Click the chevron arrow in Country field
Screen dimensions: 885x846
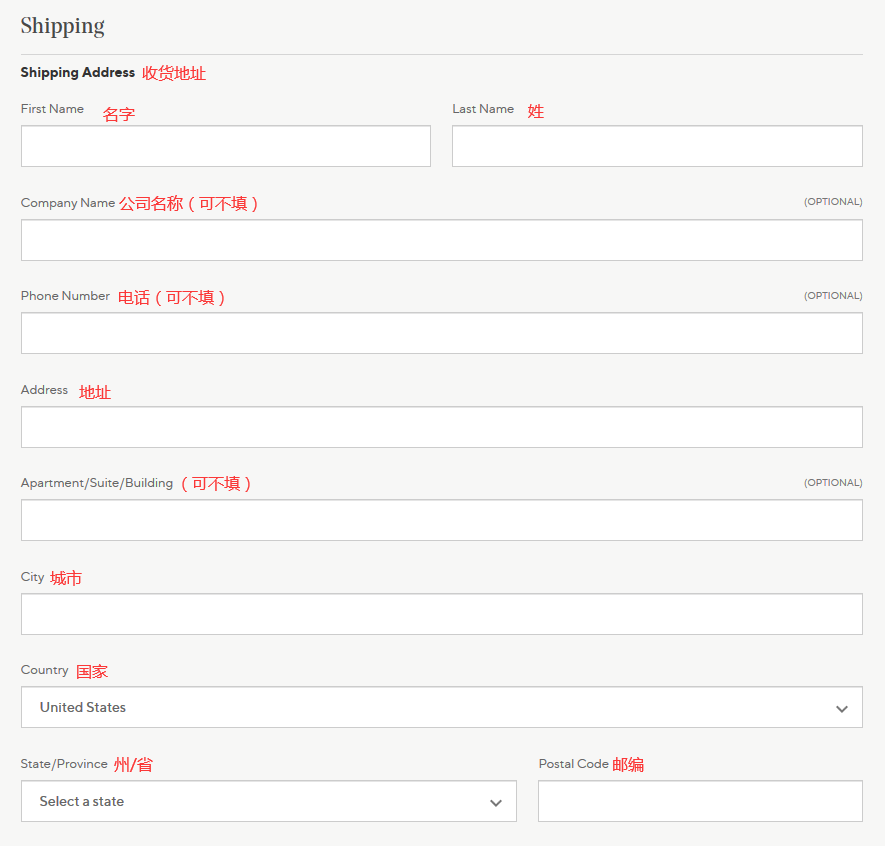point(841,709)
